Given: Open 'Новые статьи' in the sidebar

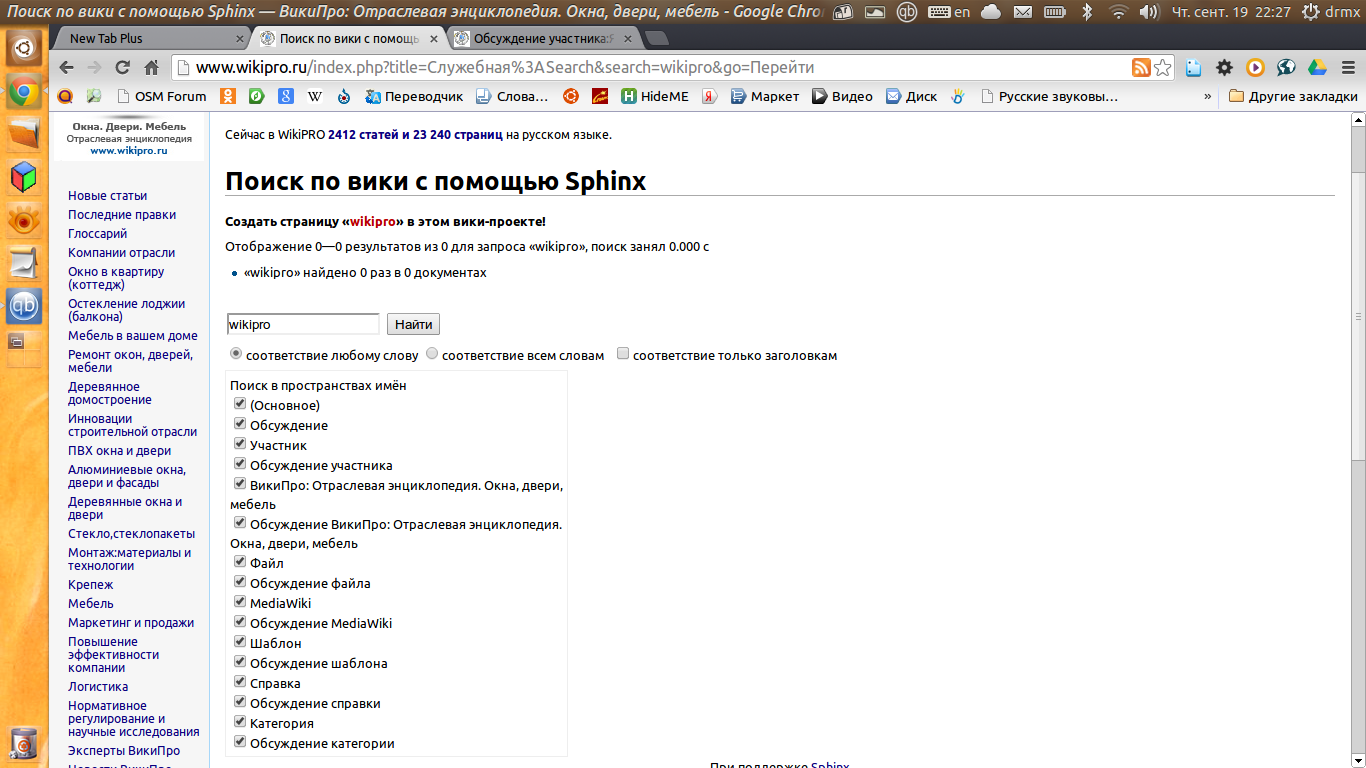Looking at the screenshot, I should tap(107, 195).
